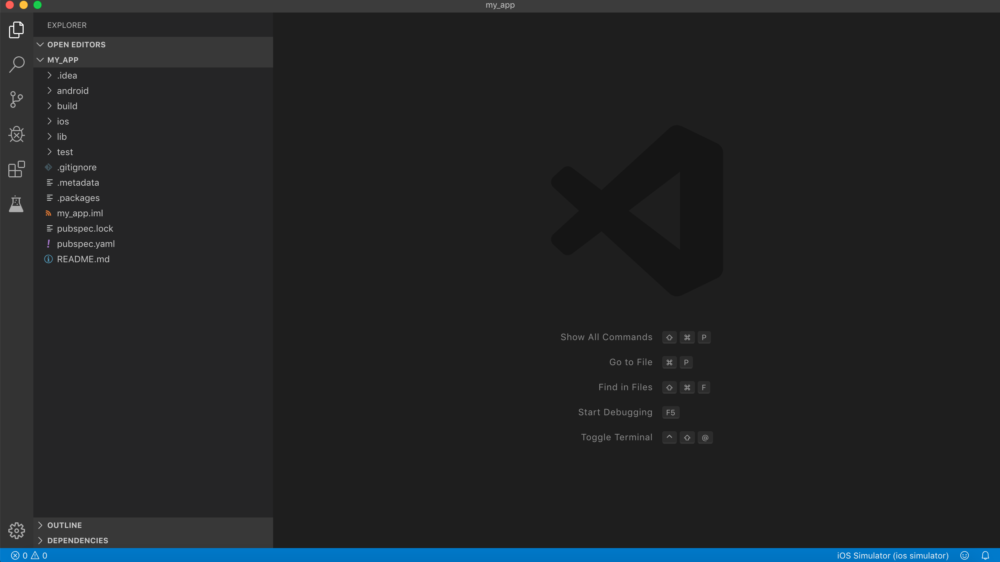The height and width of the screenshot is (562, 1000).
Task: Click the warnings triangle in status bar
Action: [35, 556]
